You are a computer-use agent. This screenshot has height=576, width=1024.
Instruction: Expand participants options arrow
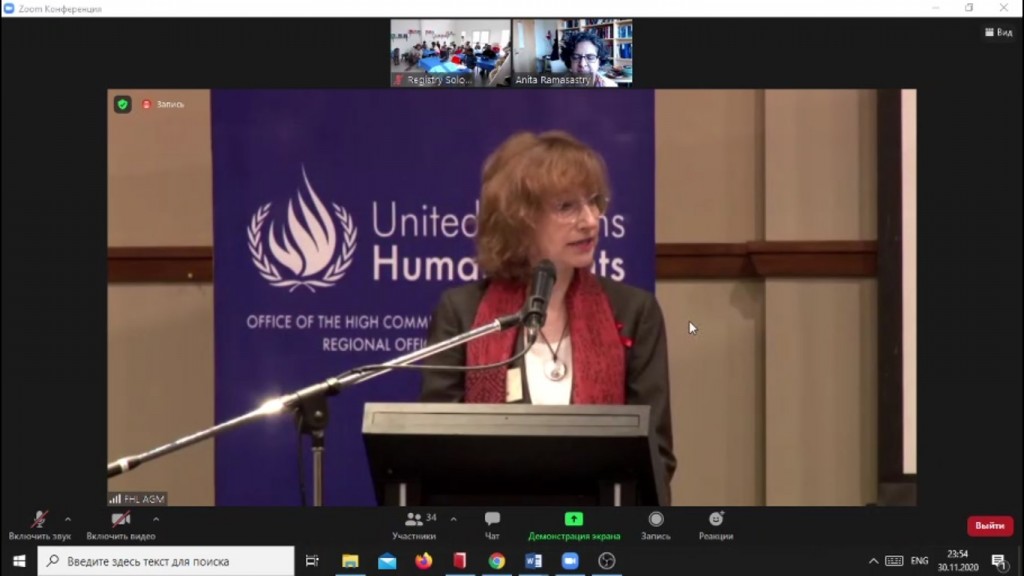(454, 520)
